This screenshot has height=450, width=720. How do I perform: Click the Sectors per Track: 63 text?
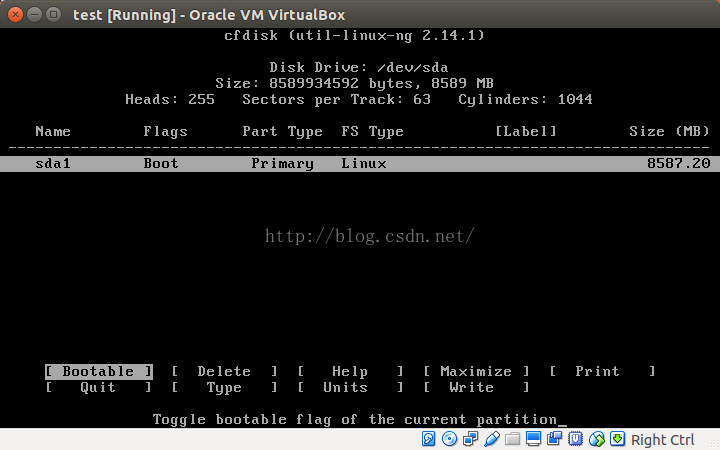click(x=337, y=100)
